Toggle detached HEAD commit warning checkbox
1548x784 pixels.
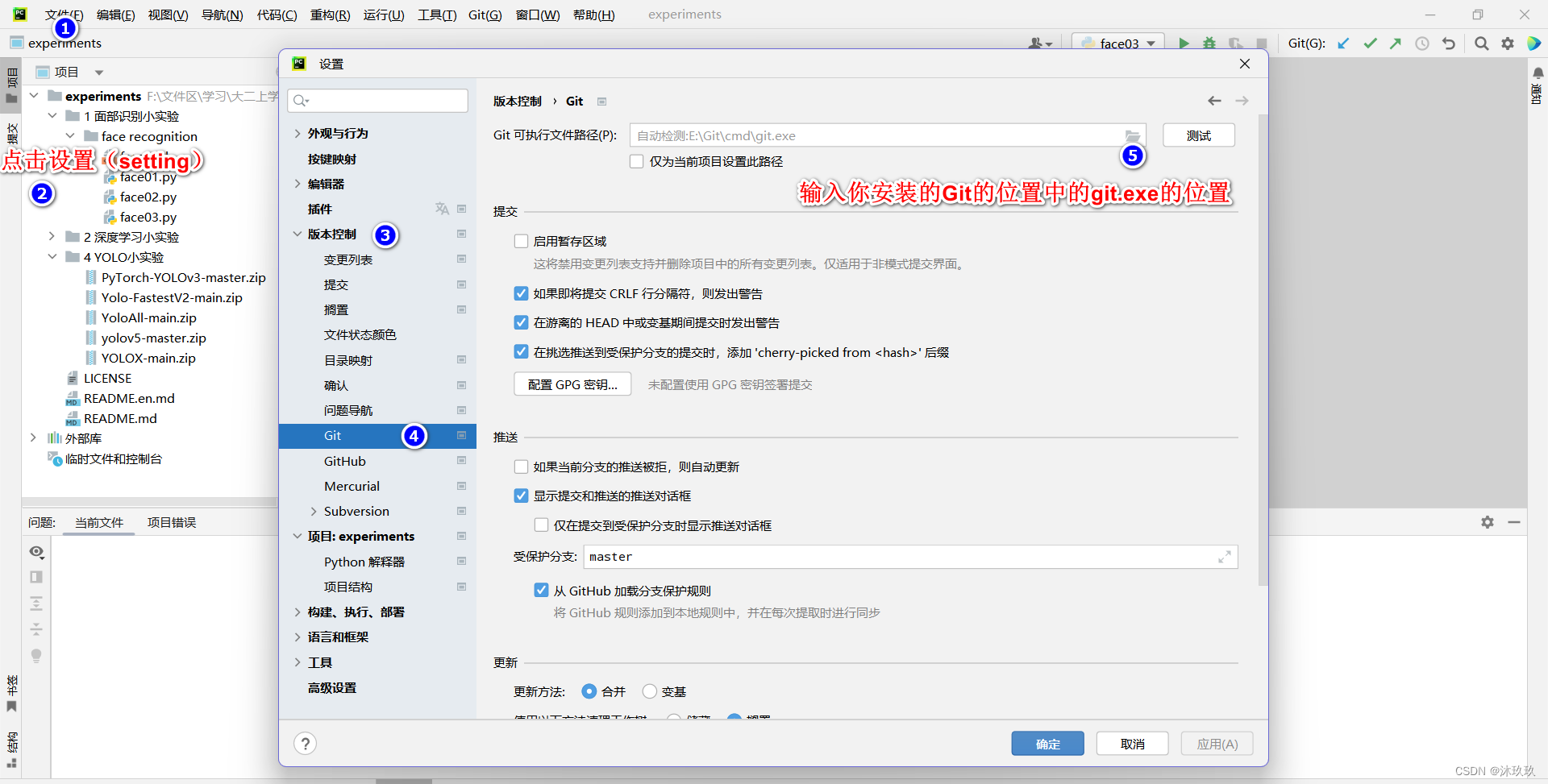tap(521, 322)
